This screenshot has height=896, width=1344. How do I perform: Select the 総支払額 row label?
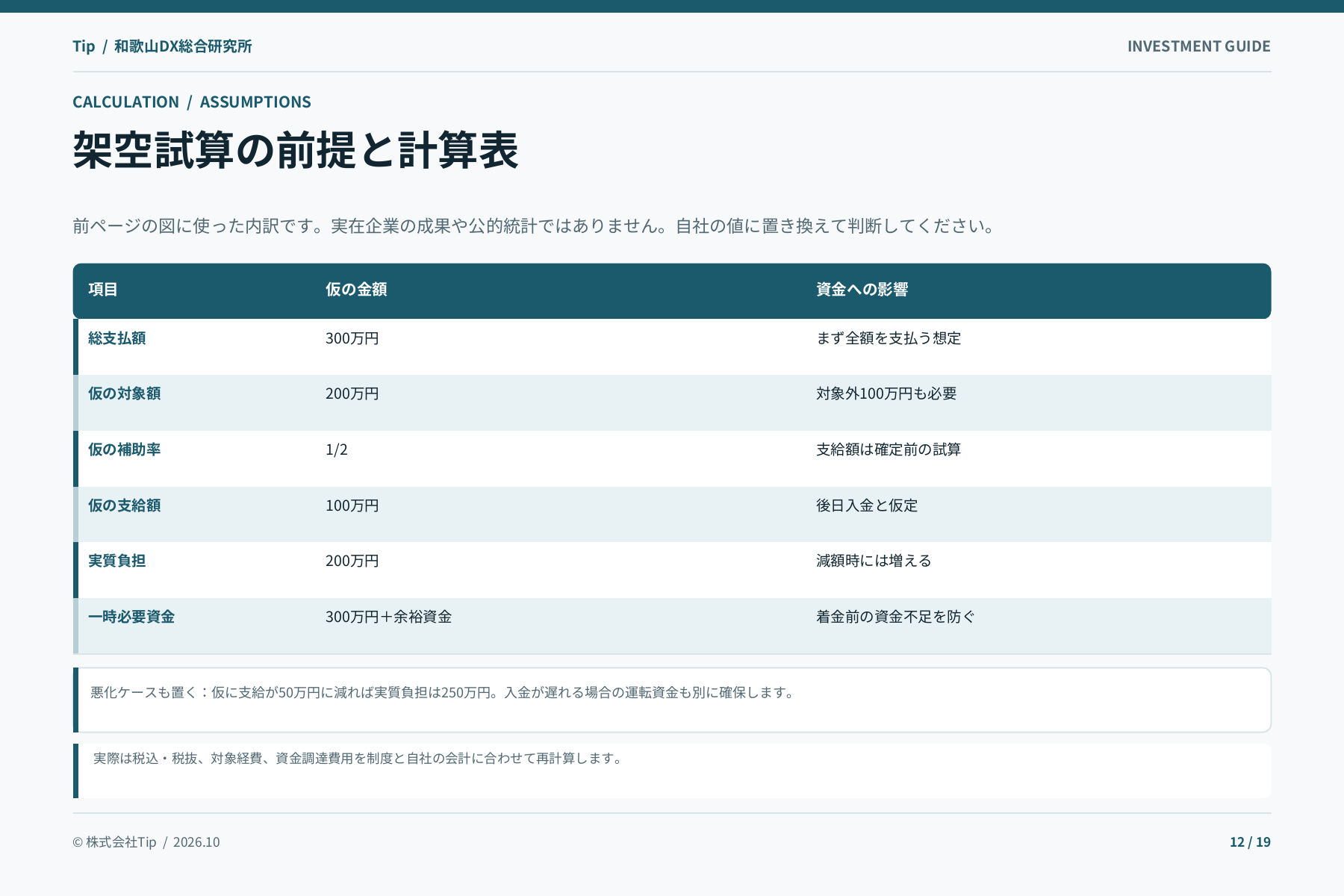tap(117, 338)
